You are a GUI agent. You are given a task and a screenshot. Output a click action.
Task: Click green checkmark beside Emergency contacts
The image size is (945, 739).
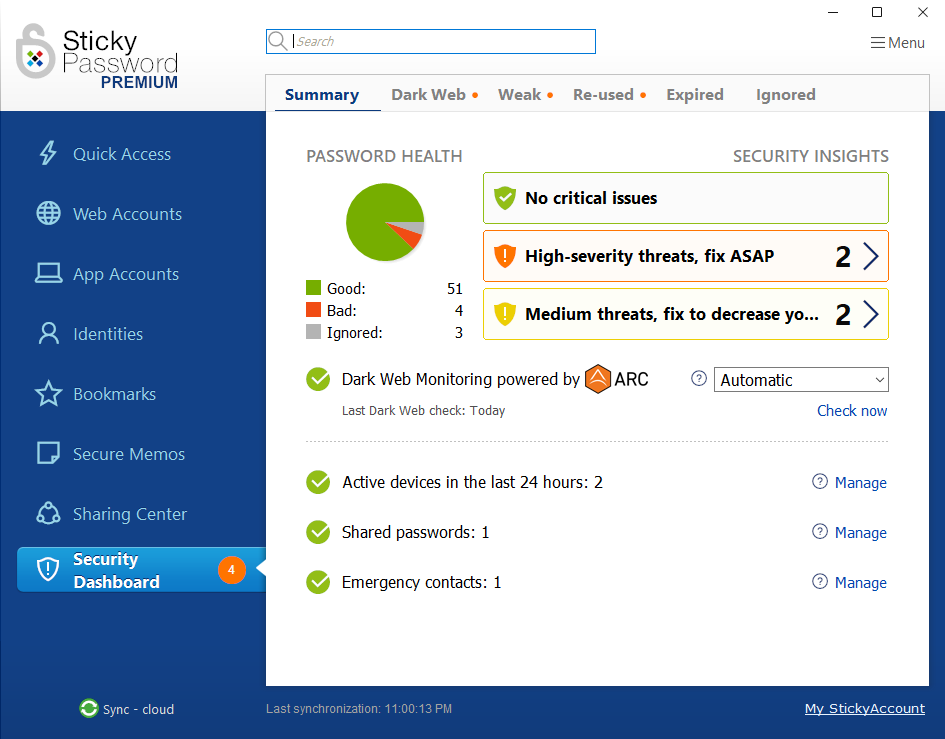pos(318,582)
